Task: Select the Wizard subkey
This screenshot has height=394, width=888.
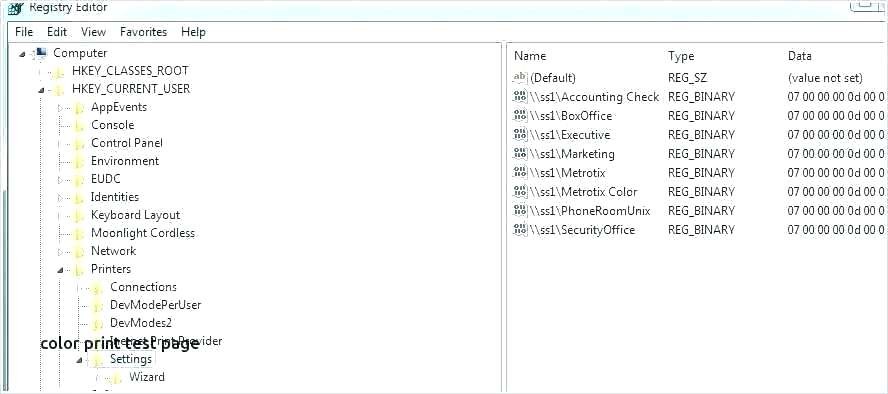Action: click(147, 377)
